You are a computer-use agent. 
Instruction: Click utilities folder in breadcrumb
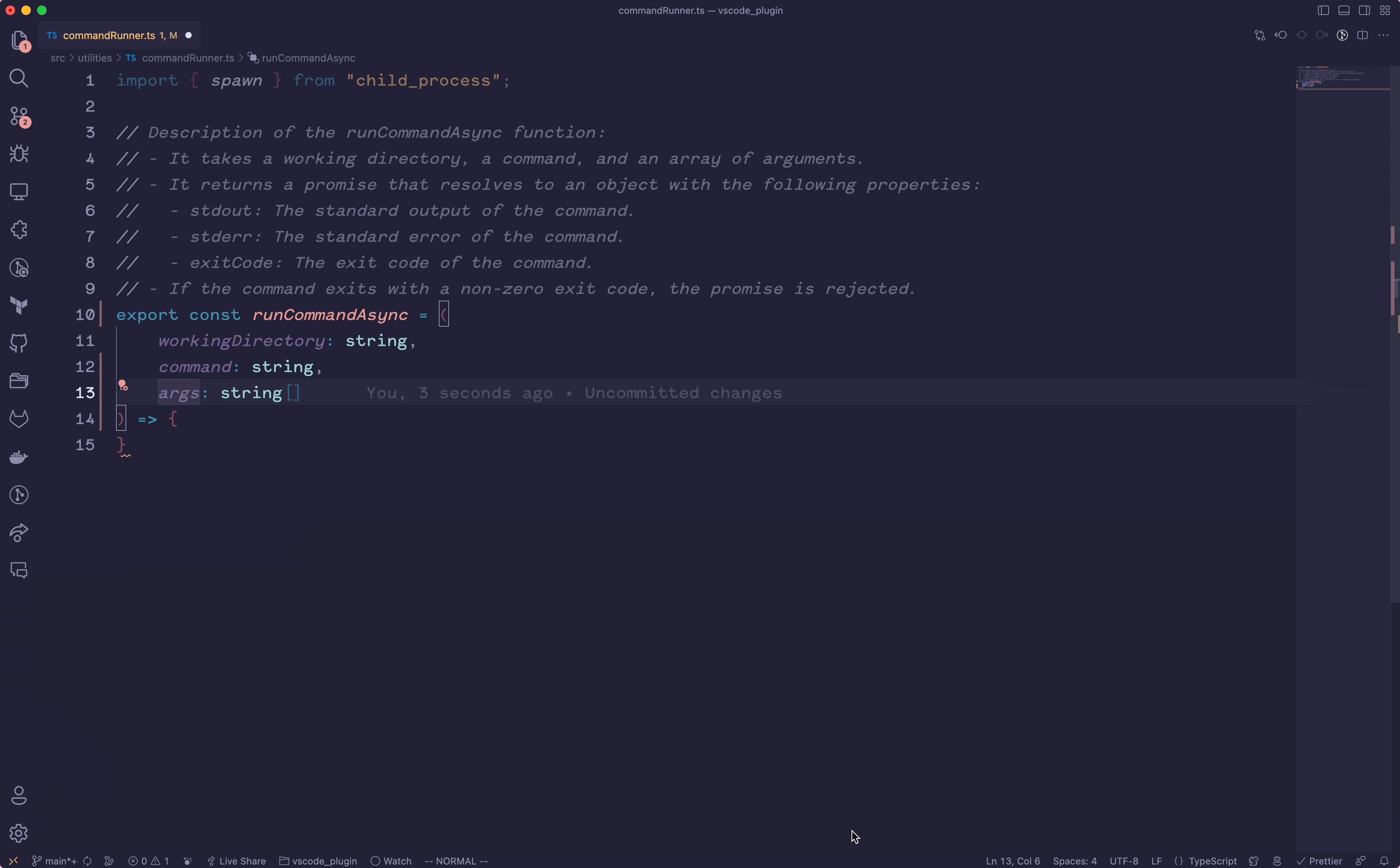pos(95,58)
